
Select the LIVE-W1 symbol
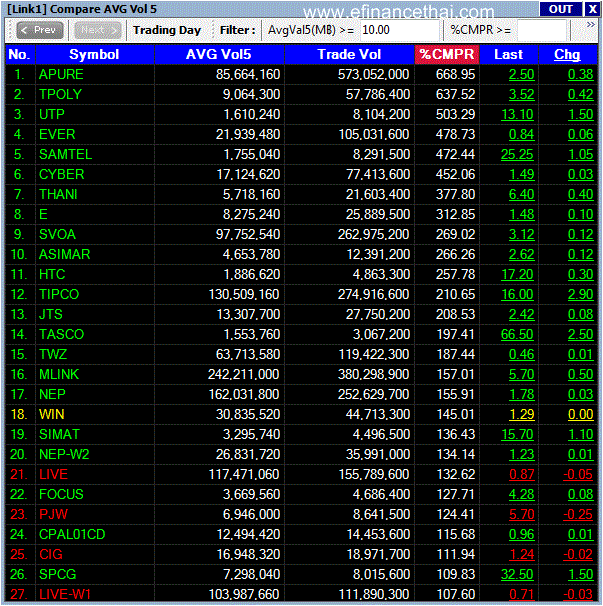65,595
